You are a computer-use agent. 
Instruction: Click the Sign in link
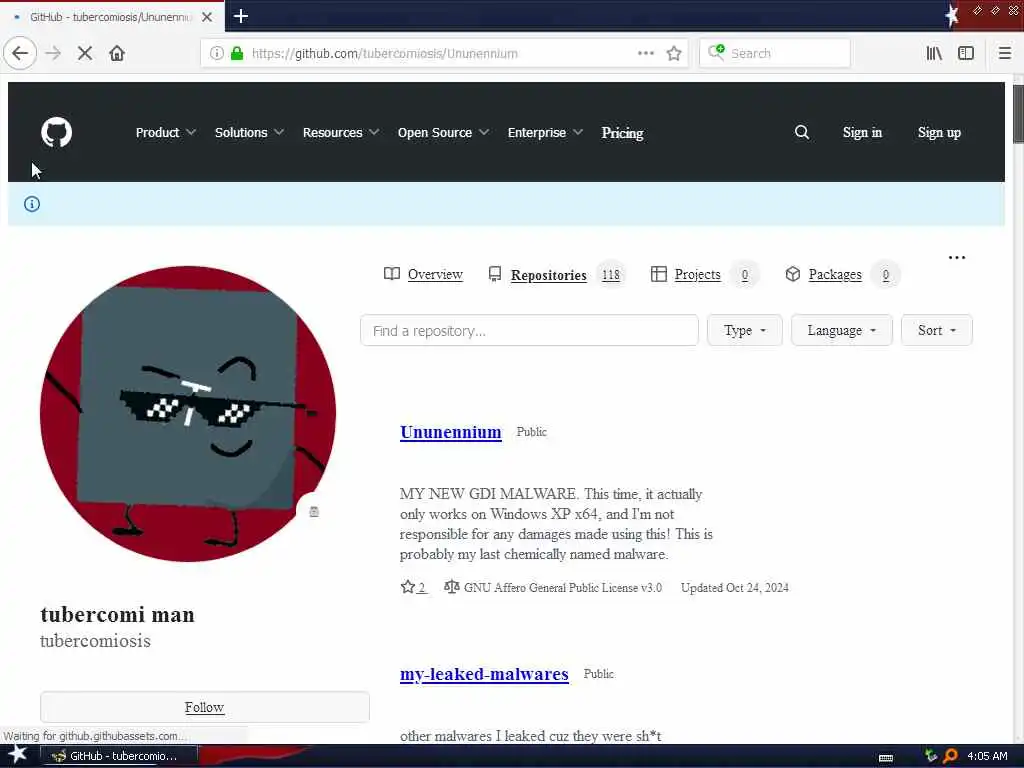pyautogui.click(x=862, y=133)
